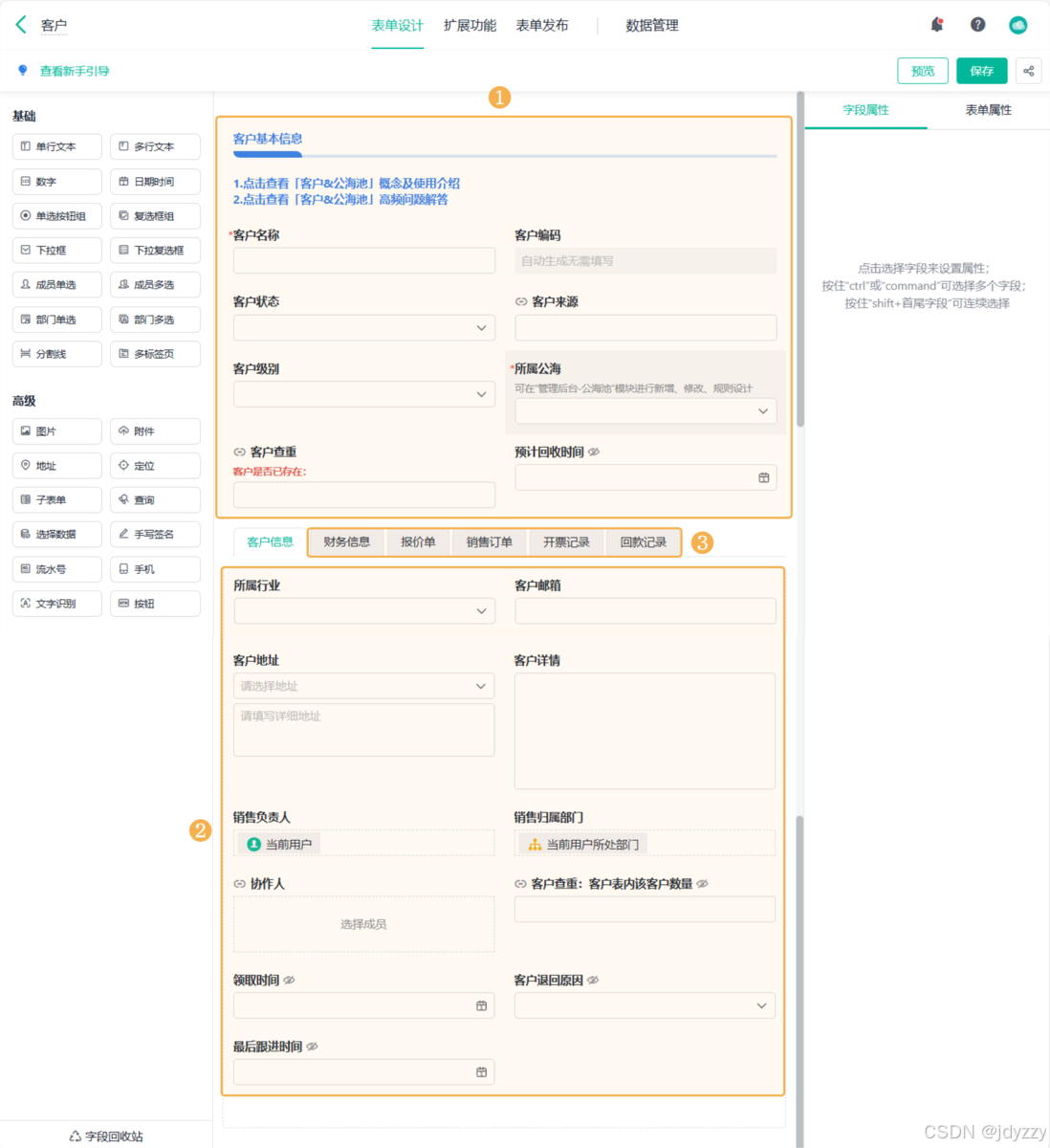1050x1148 pixels.
Task: Add a 部门单选 field
Action: (57, 320)
